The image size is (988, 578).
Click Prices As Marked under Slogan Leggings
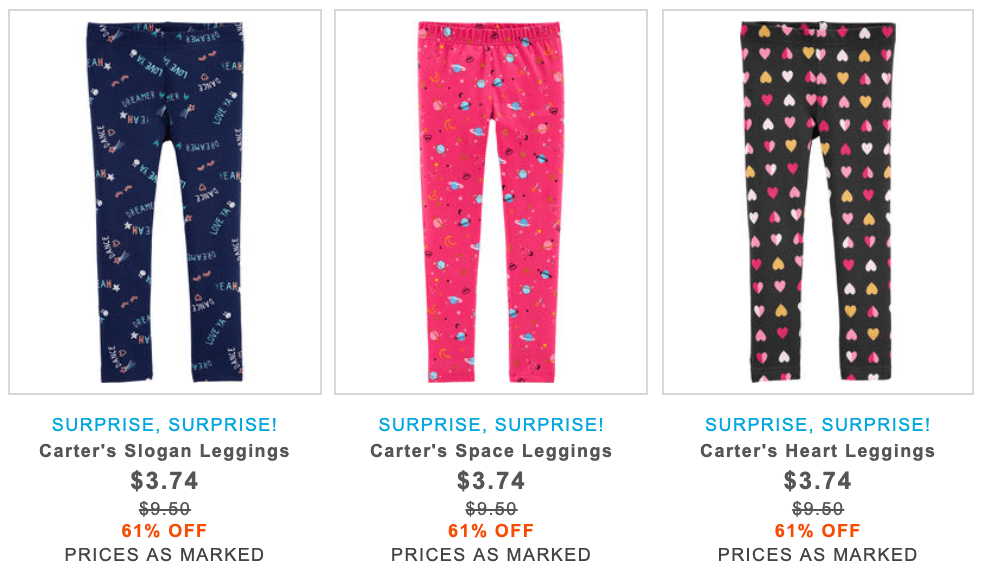(x=164, y=555)
